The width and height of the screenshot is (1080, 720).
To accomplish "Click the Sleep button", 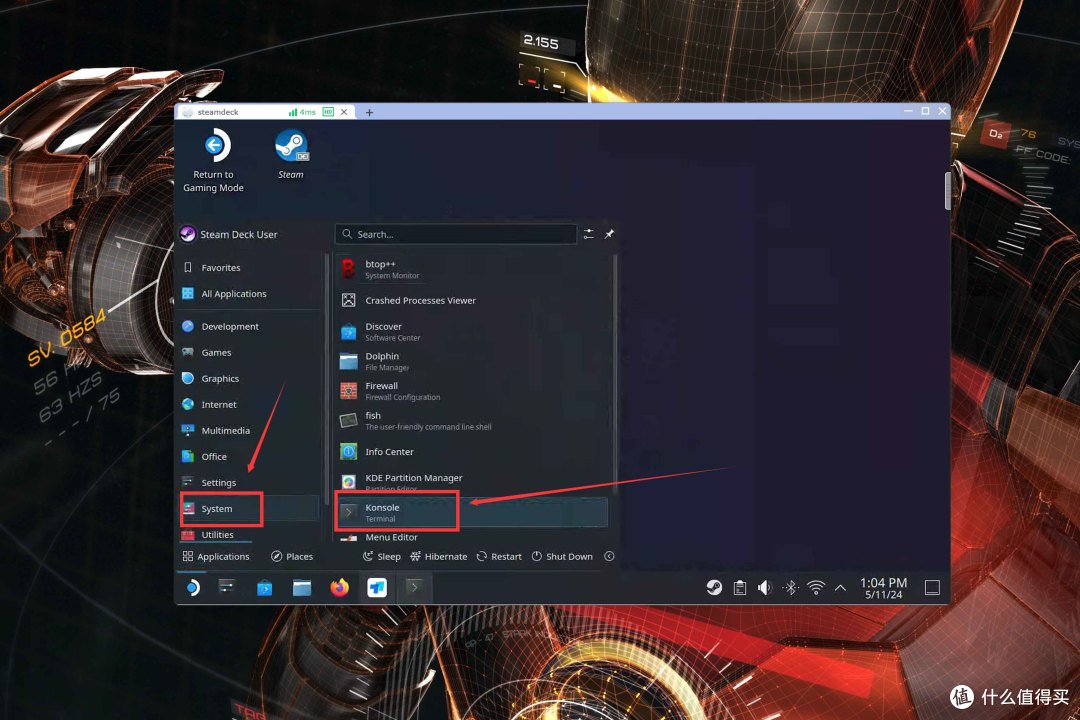I will click(x=382, y=557).
